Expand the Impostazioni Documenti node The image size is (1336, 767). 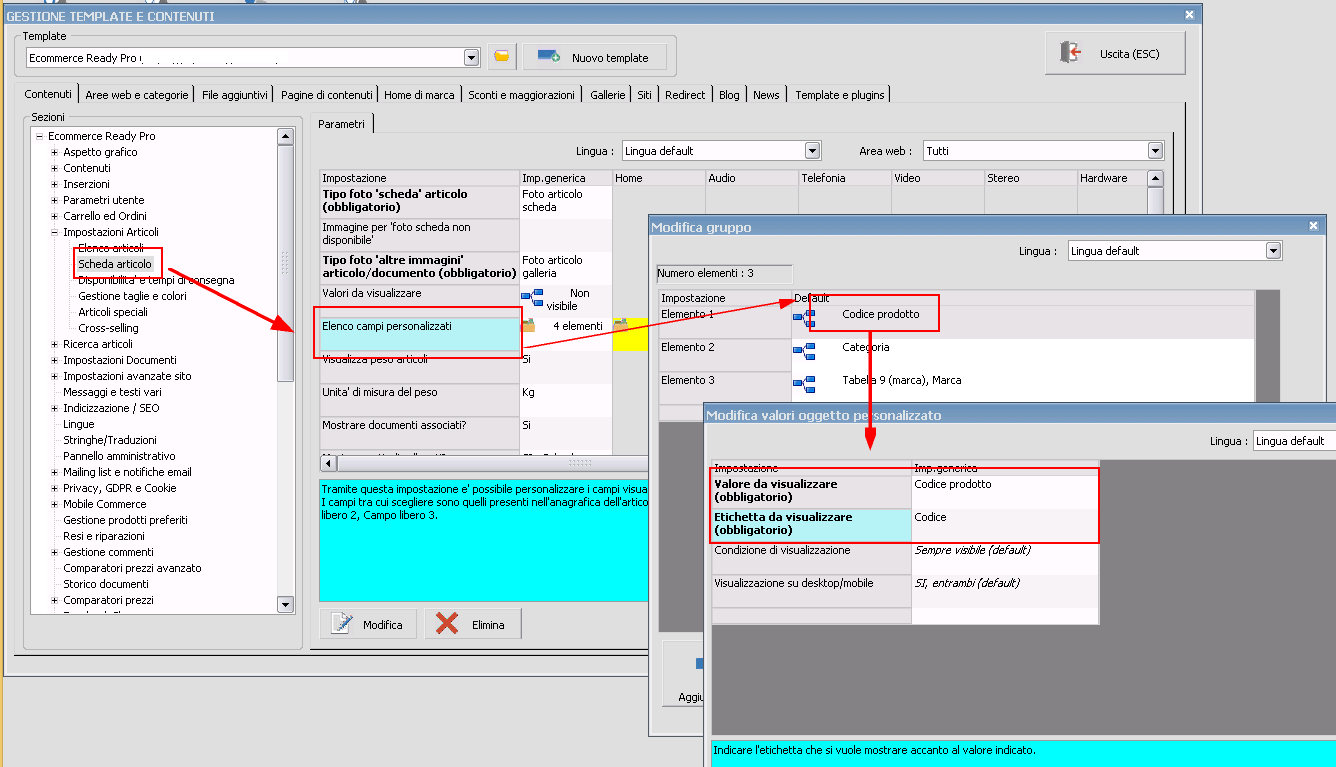click(x=55, y=360)
